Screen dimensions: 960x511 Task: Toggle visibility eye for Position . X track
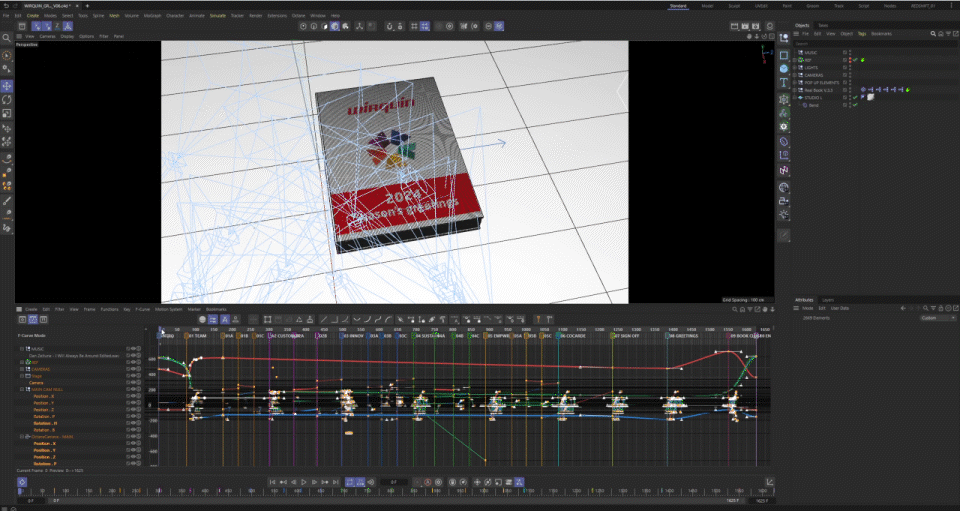click(133, 396)
